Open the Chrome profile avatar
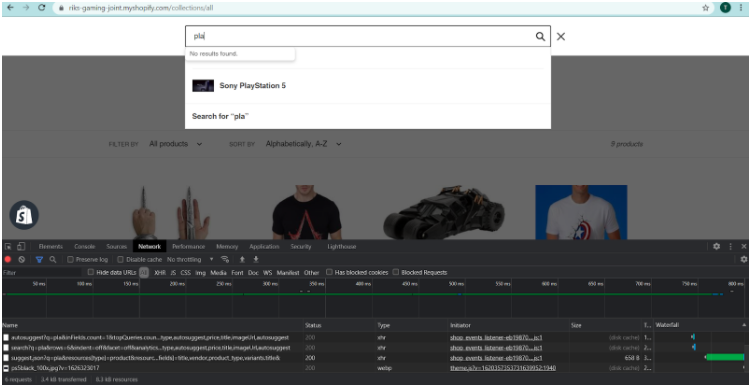749x386 pixels. click(725, 8)
